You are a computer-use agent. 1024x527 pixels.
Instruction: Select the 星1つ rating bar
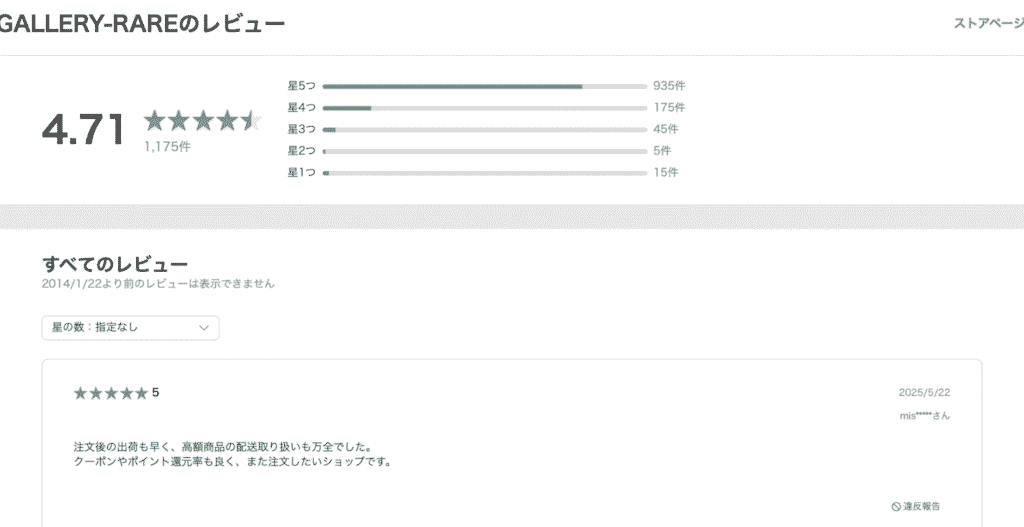pos(485,172)
